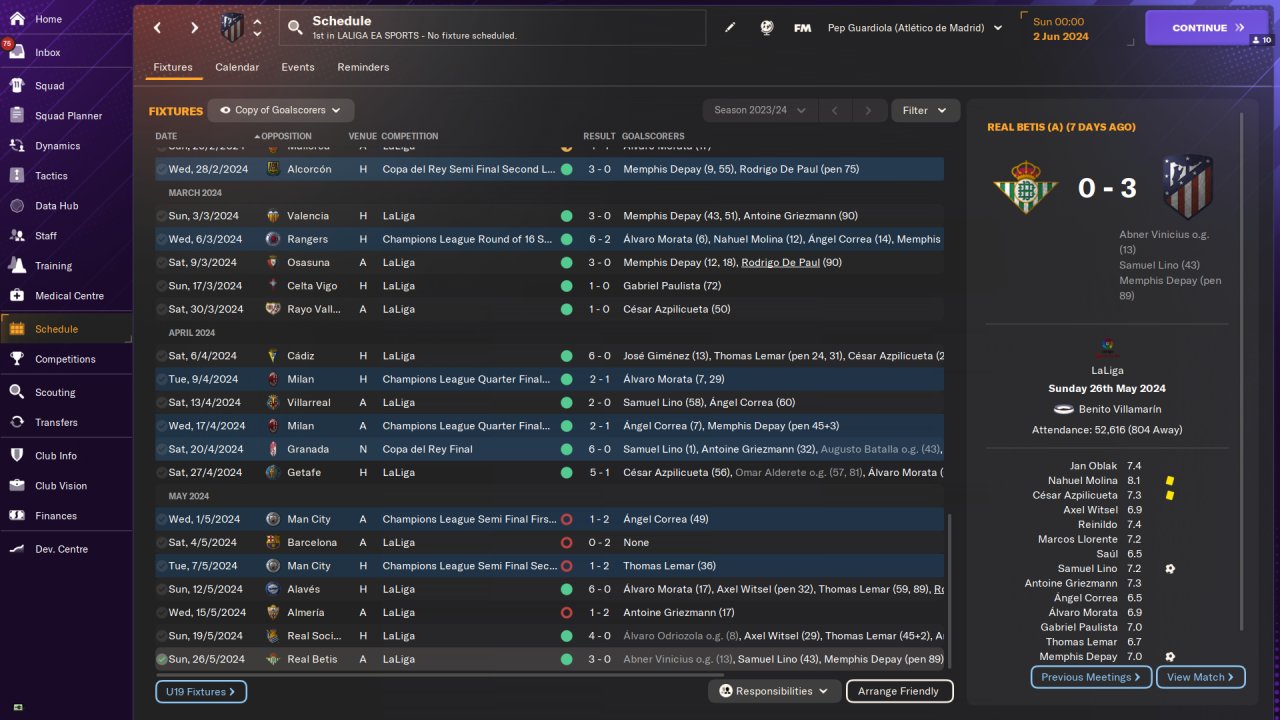Click the search magnifier icon
Image resolution: width=1280 pixels, height=720 pixels.
pos(294,28)
